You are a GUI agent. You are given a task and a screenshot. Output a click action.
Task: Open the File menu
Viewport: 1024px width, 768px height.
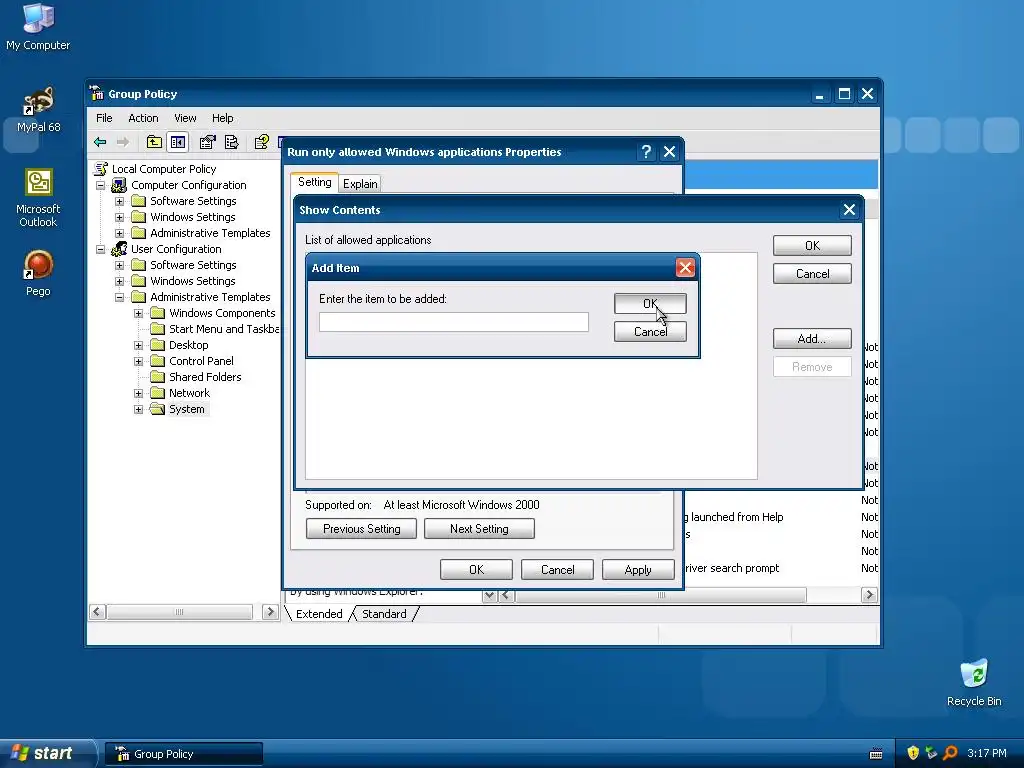tap(104, 118)
